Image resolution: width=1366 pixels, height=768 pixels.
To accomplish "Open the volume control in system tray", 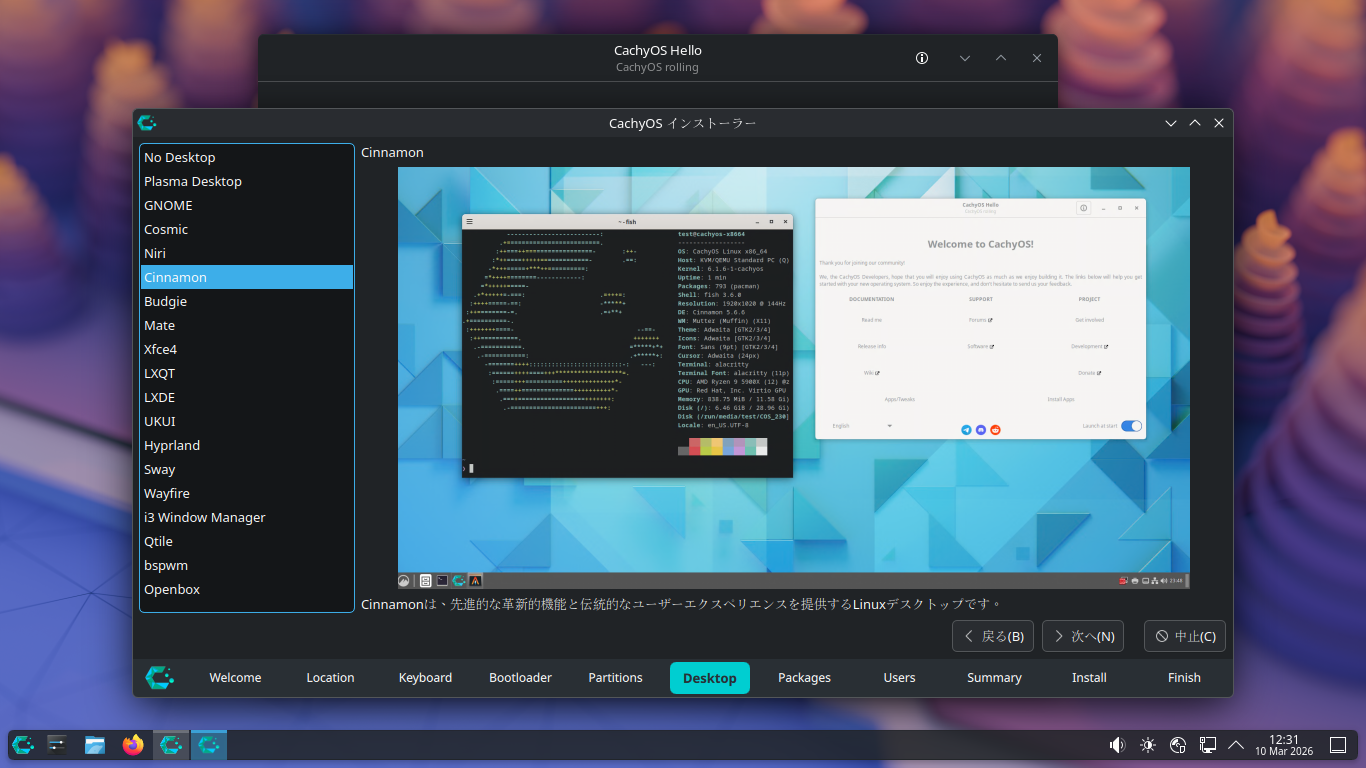I will (1118, 745).
